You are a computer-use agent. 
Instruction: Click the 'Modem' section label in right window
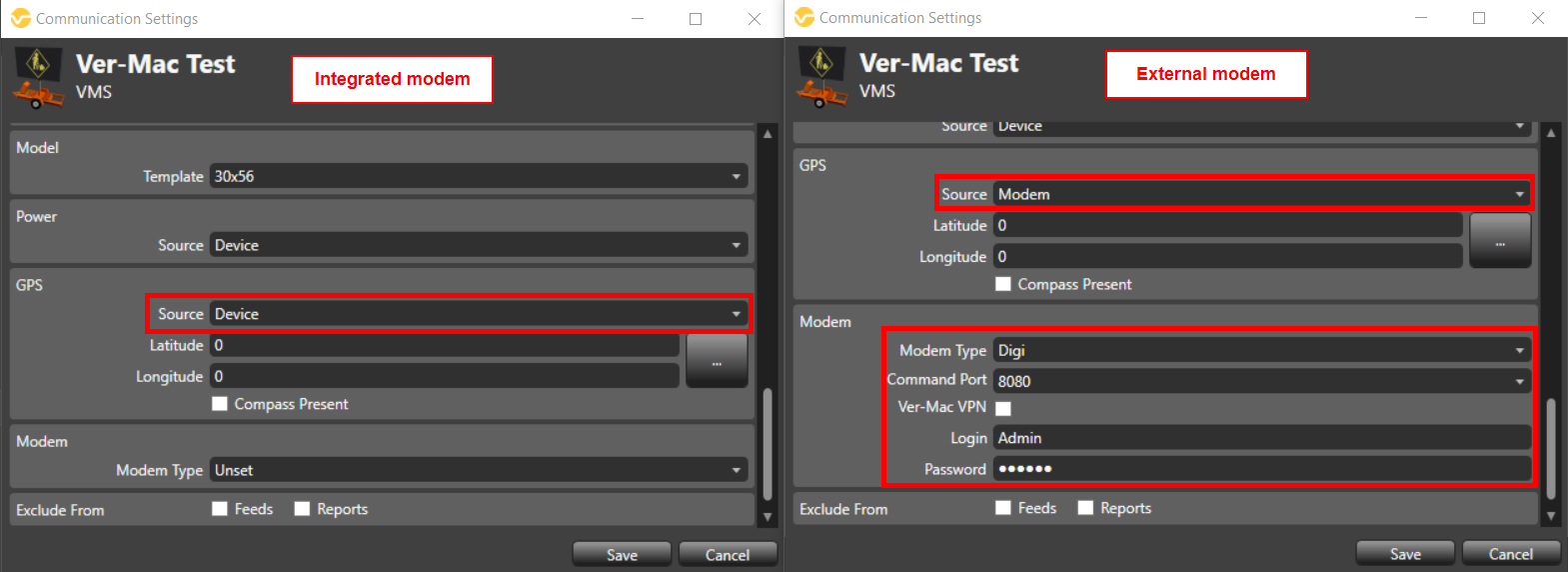tap(825, 321)
